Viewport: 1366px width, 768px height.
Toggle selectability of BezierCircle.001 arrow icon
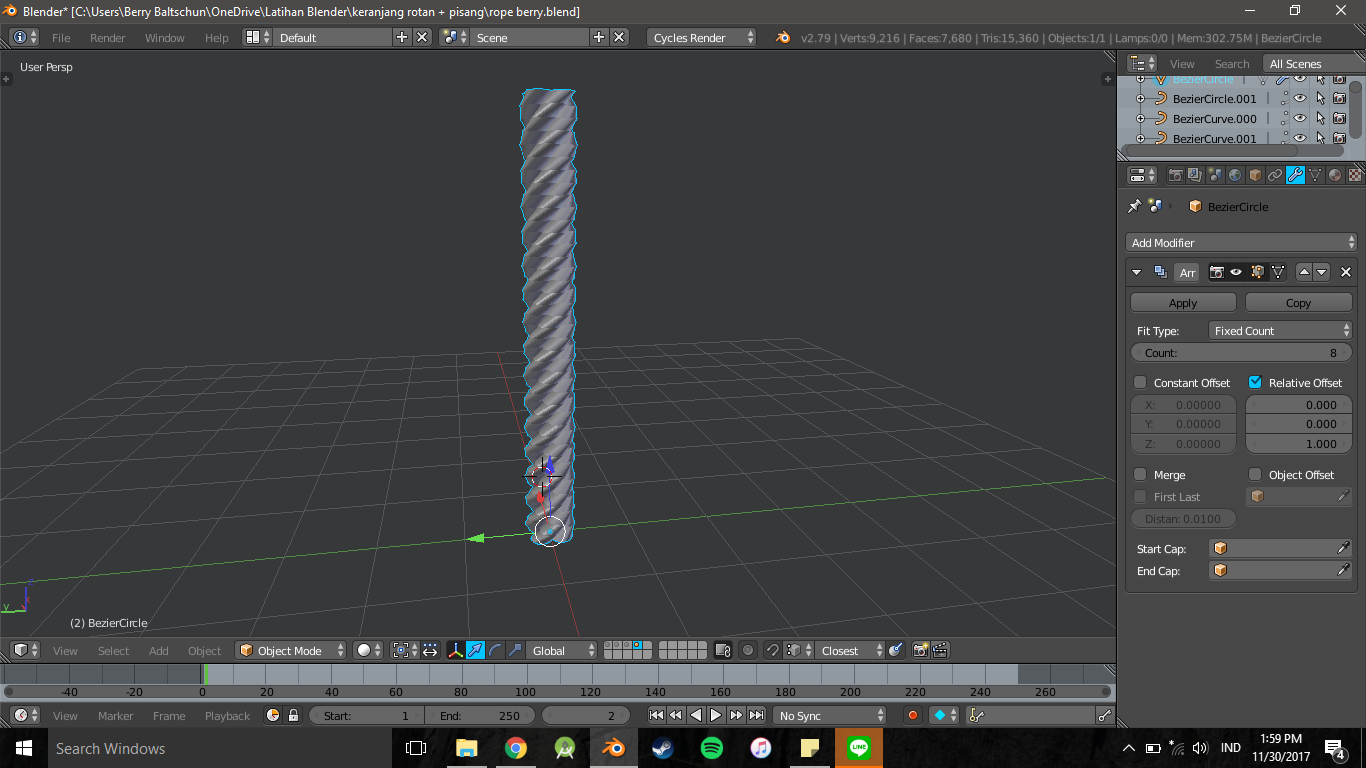(x=1320, y=99)
